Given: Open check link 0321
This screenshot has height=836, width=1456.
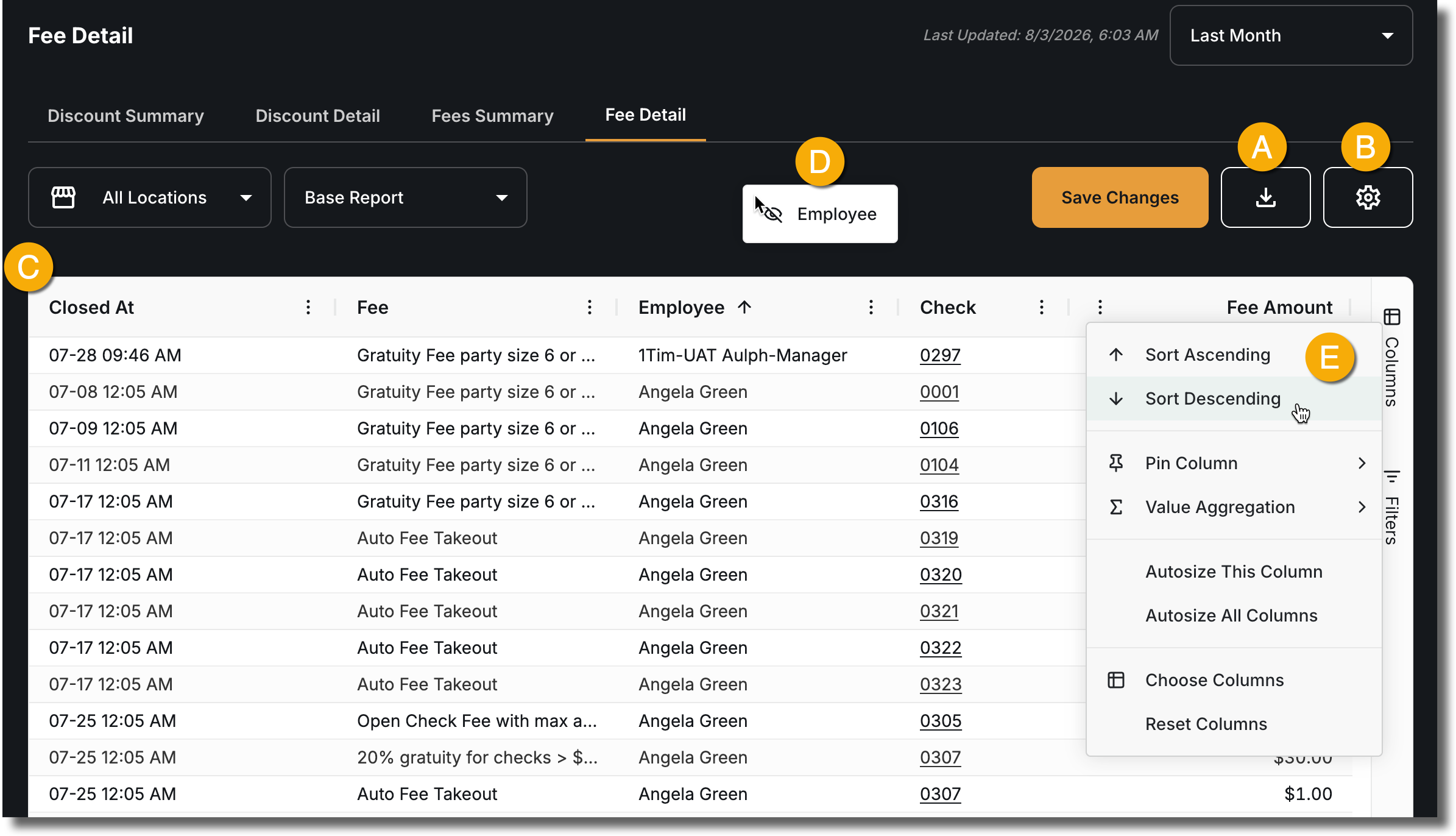Looking at the screenshot, I should coord(939,611).
